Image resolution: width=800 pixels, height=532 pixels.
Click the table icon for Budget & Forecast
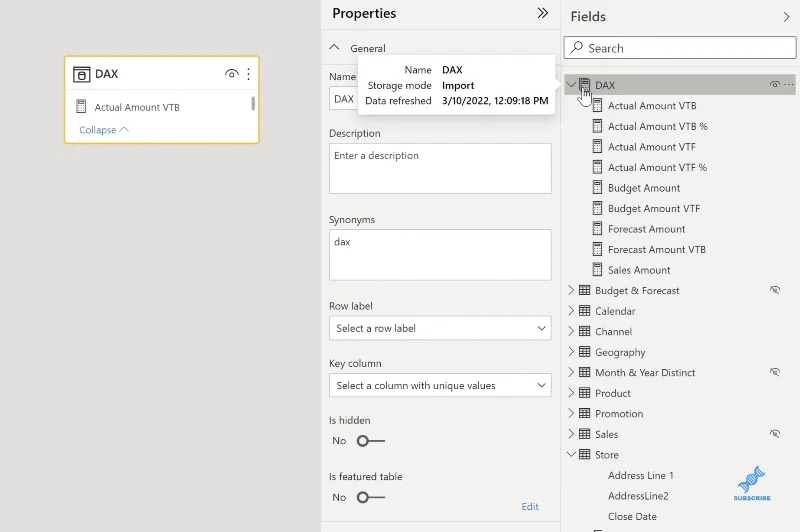click(585, 290)
